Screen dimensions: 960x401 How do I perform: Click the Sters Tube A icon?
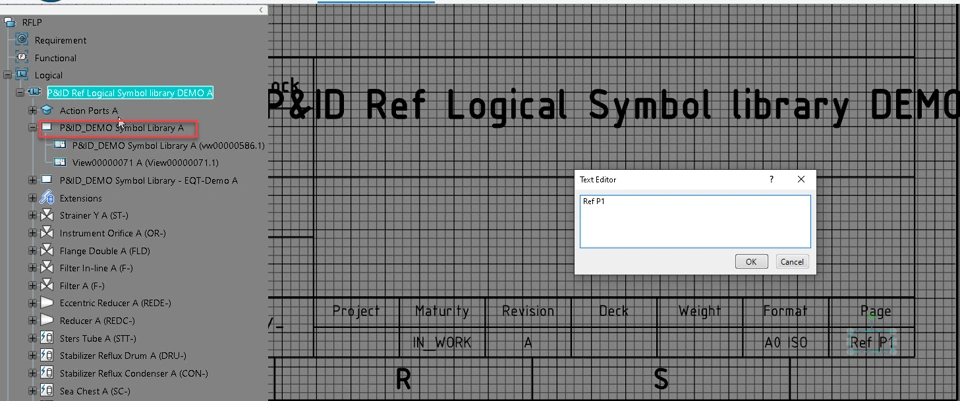point(47,338)
